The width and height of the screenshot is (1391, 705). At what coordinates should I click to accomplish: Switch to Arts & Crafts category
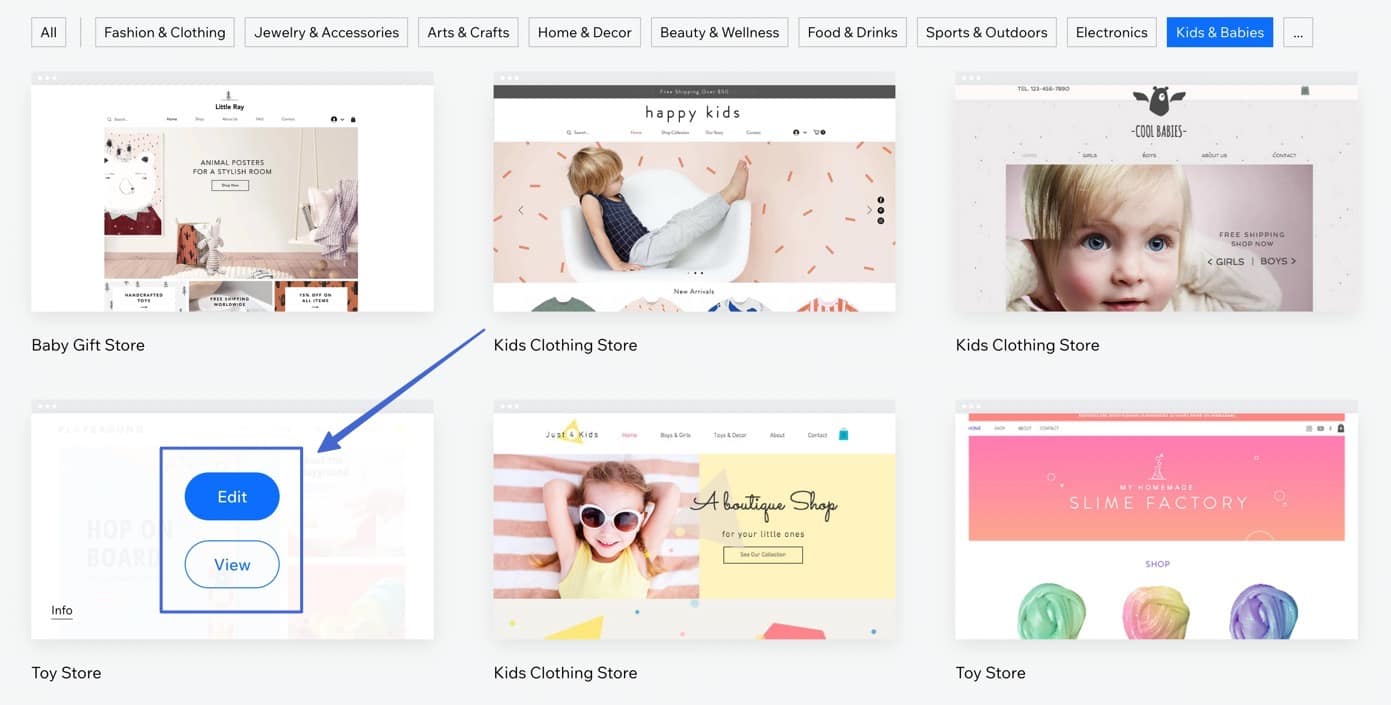click(x=468, y=32)
